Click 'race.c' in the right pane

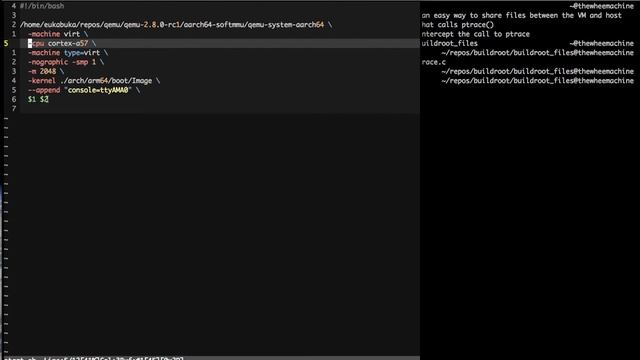[433, 62]
